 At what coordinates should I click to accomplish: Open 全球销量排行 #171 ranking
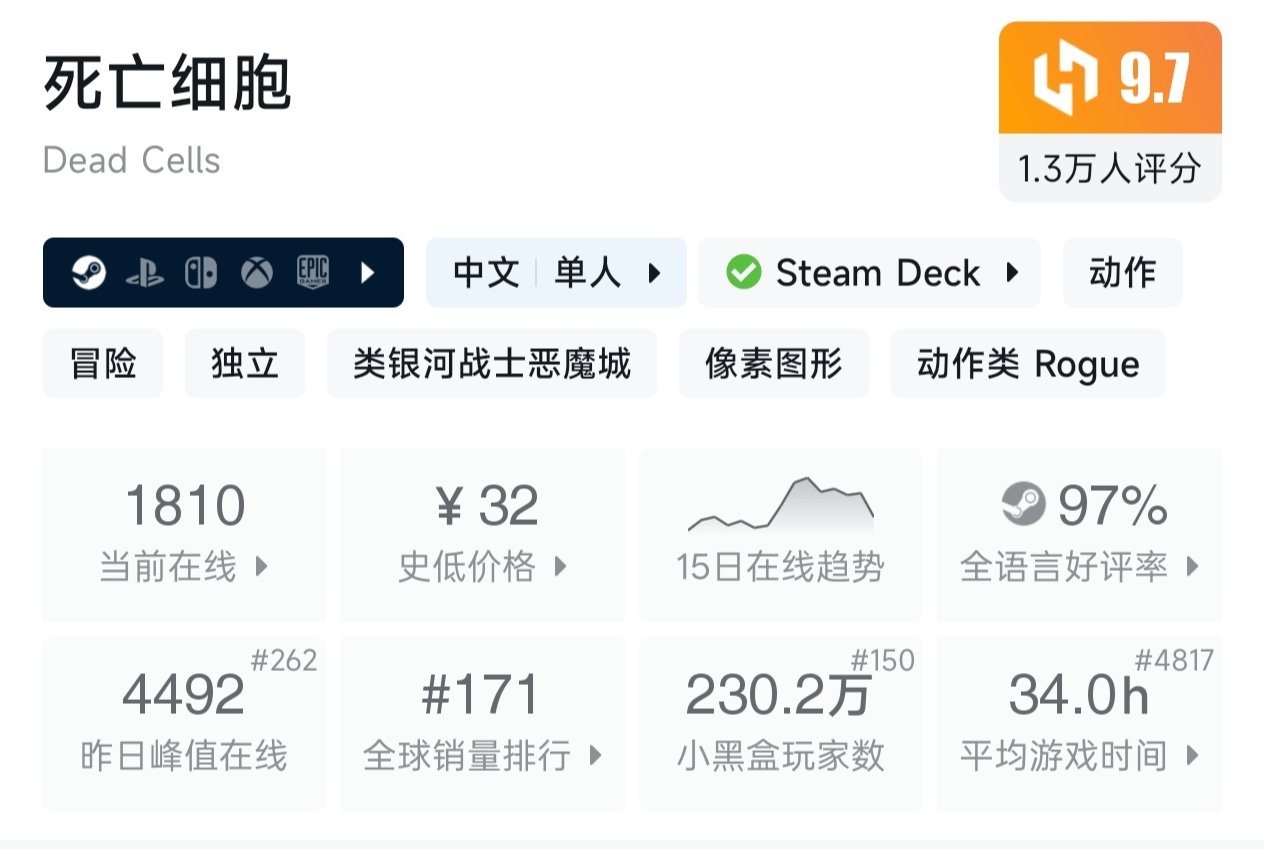482,723
